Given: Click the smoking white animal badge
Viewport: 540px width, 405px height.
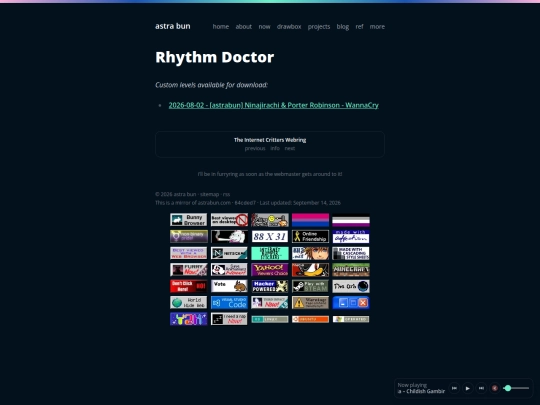Looking at the screenshot, I should point(229,236).
